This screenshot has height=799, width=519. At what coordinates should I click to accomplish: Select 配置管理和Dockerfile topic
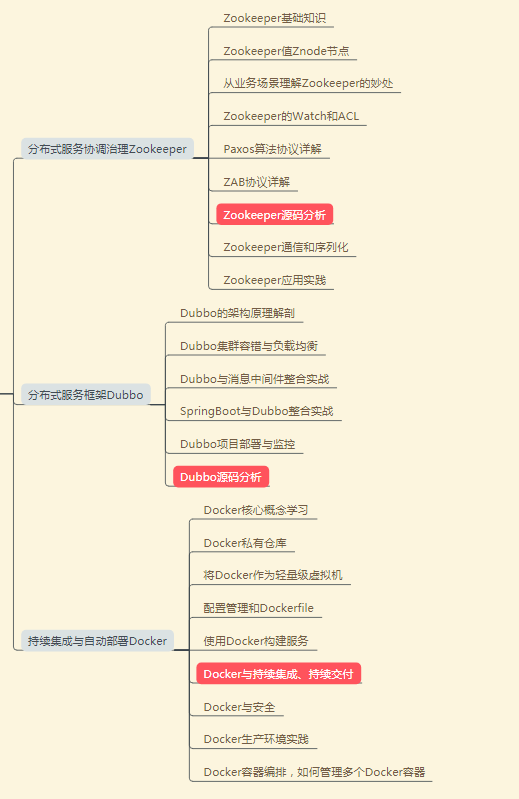[x=259, y=608]
